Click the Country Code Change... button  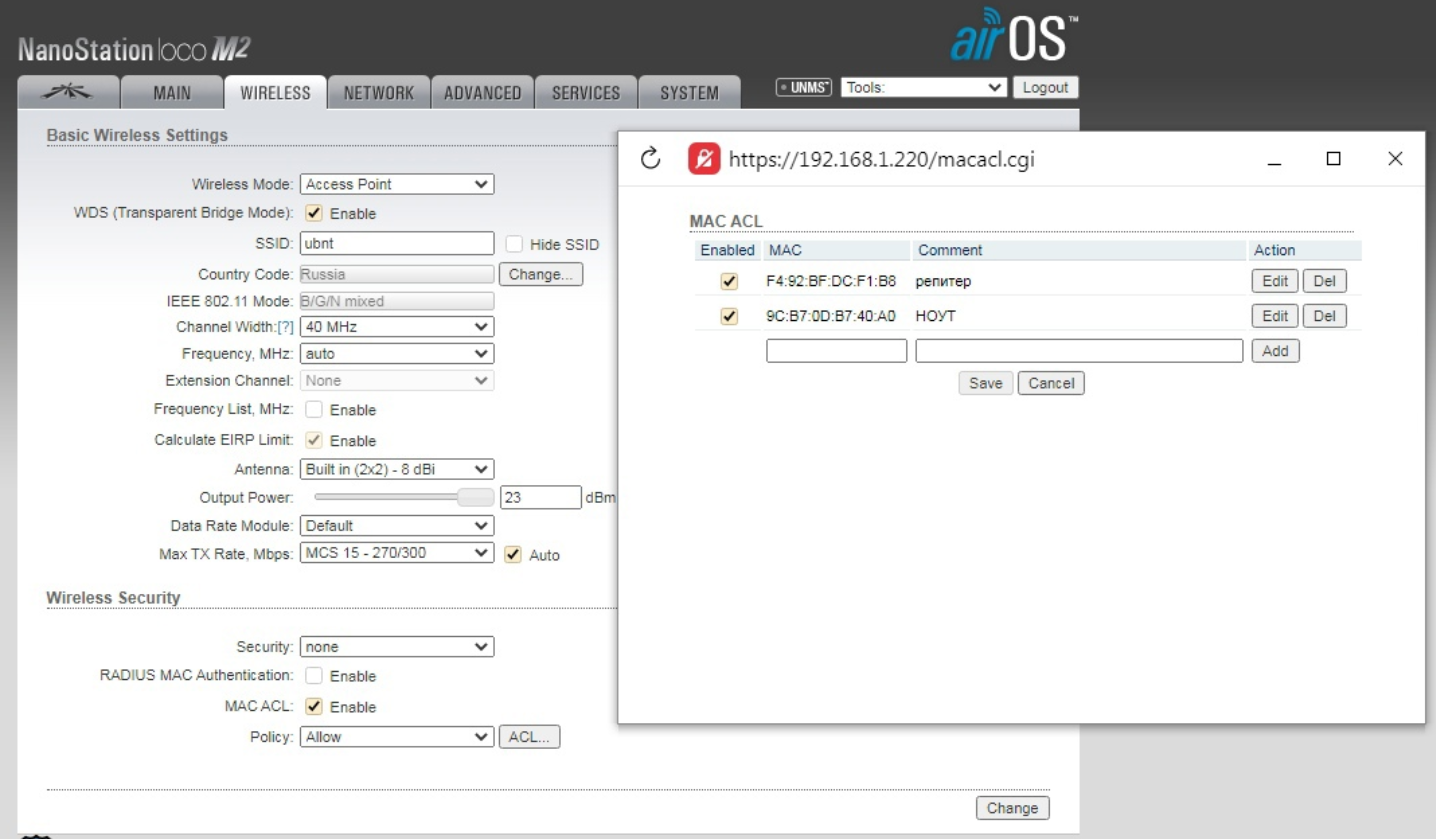pos(541,274)
